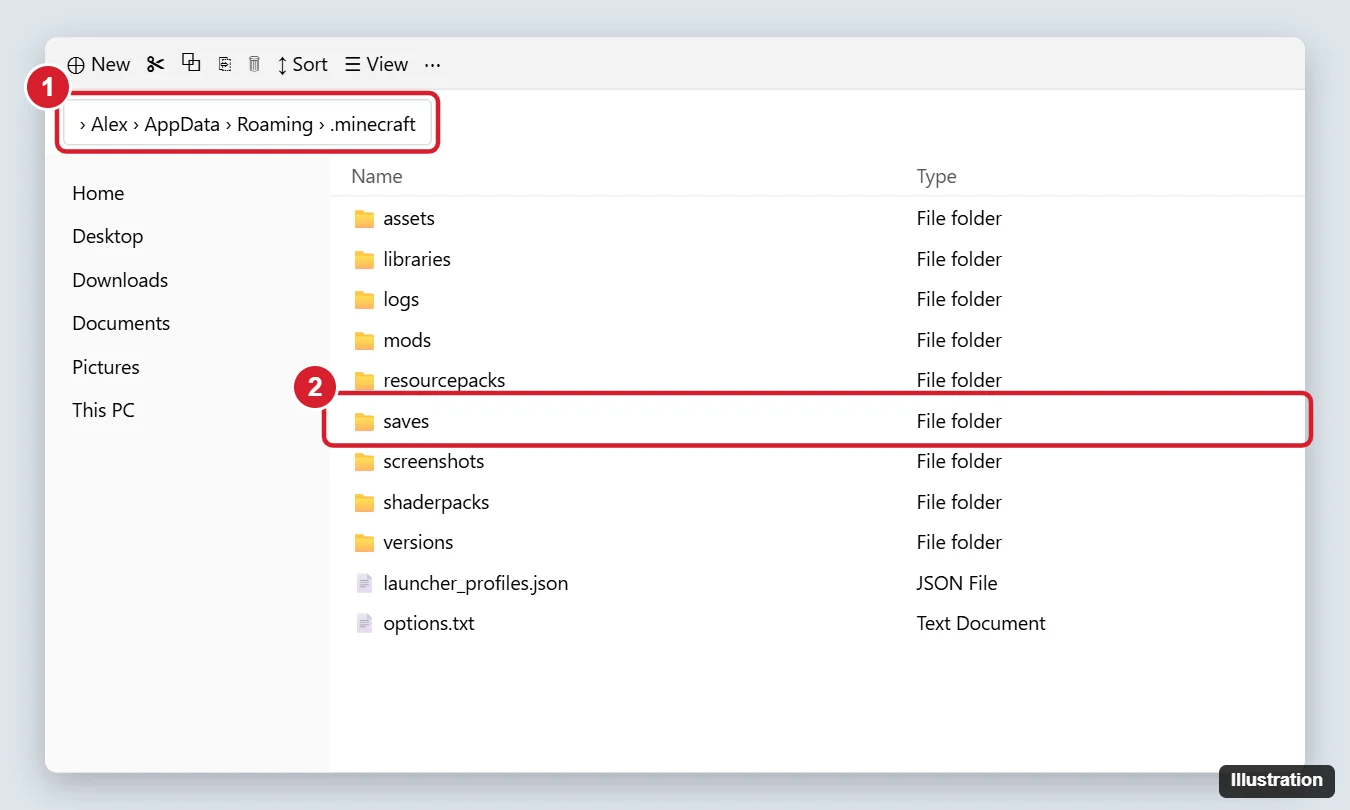Click the saves folder icon

tap(365, 421)
